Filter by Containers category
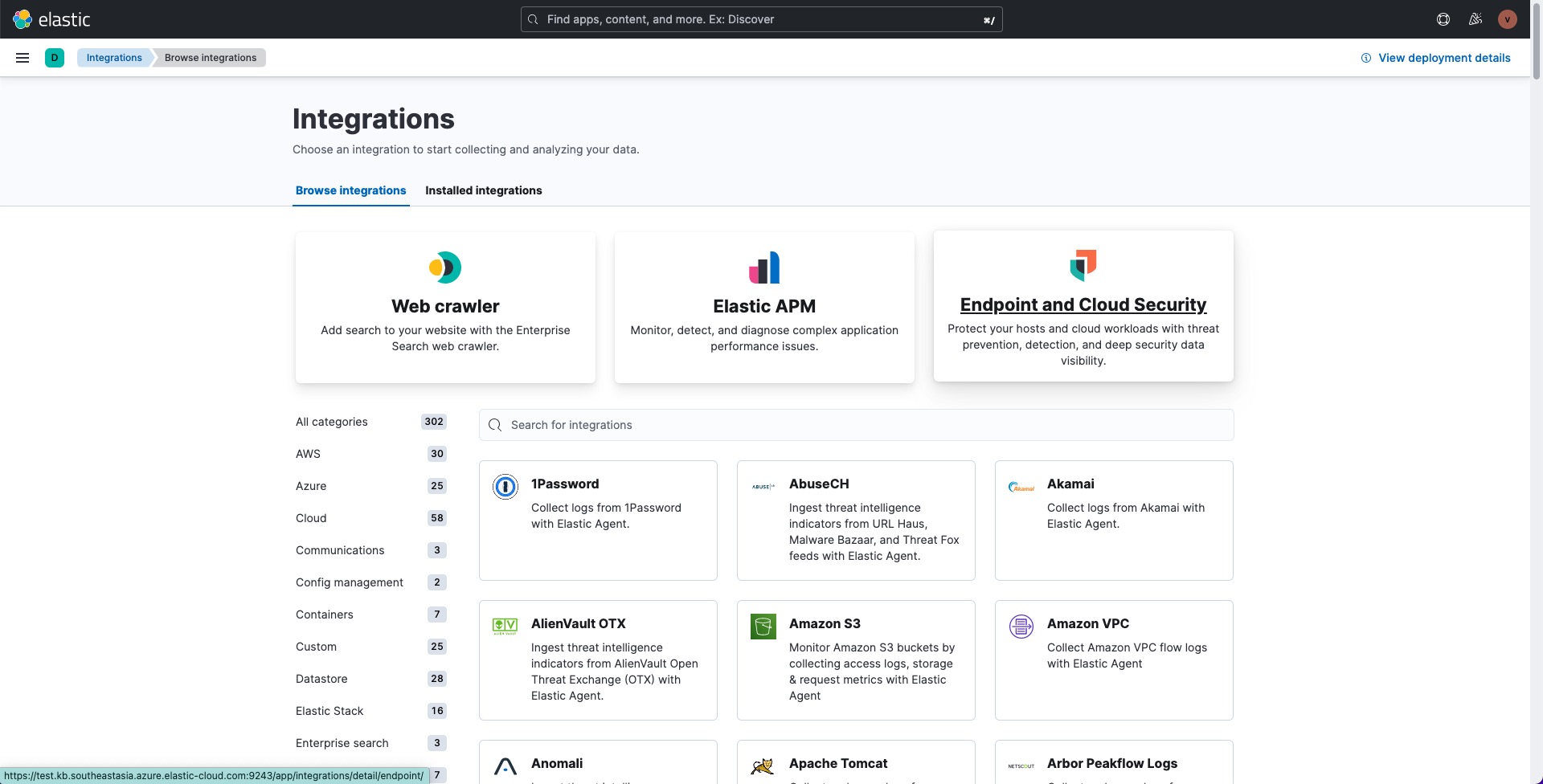The width and height of the screenshot is (1543, 784). click(x=325, y=615)
